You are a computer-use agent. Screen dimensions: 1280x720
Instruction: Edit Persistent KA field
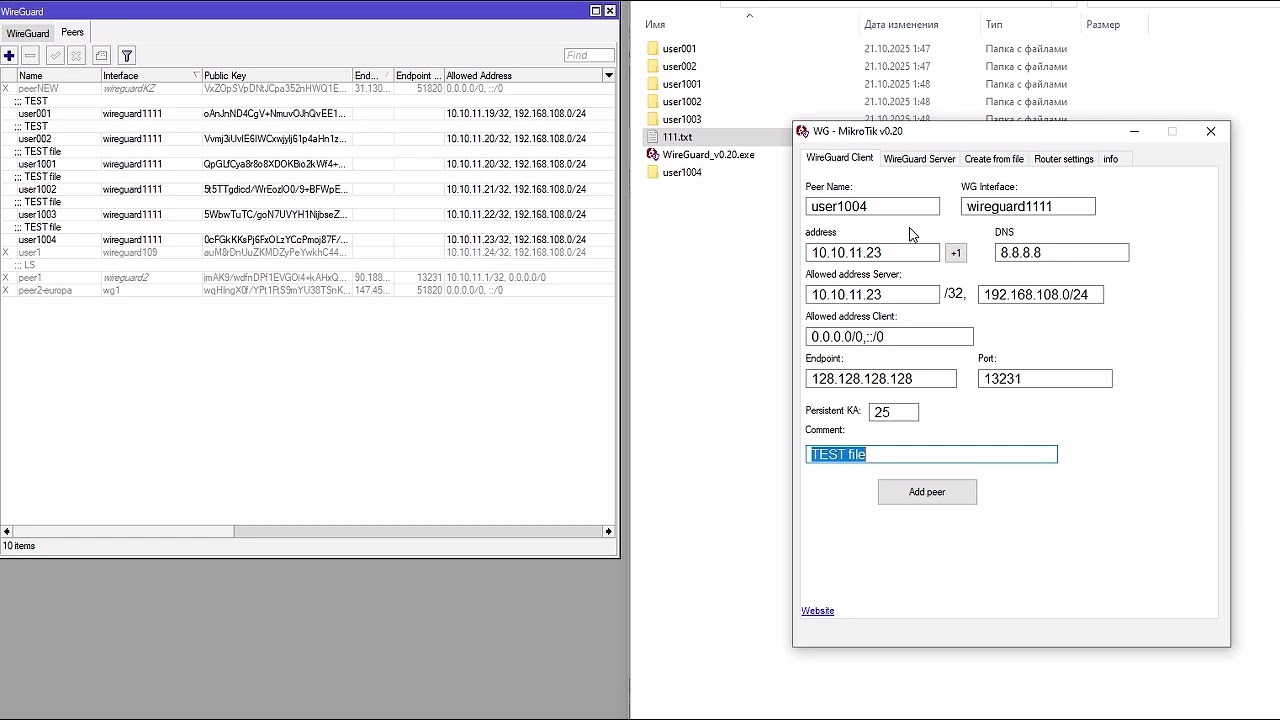pyautogui.click(x=894, y=412)
